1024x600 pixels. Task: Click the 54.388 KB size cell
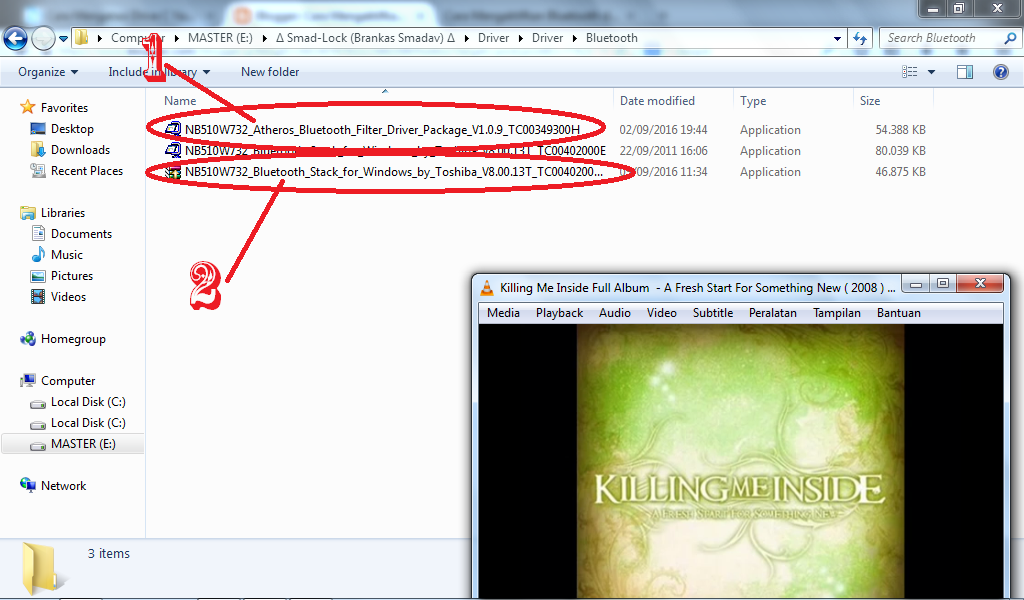(900, 129)
